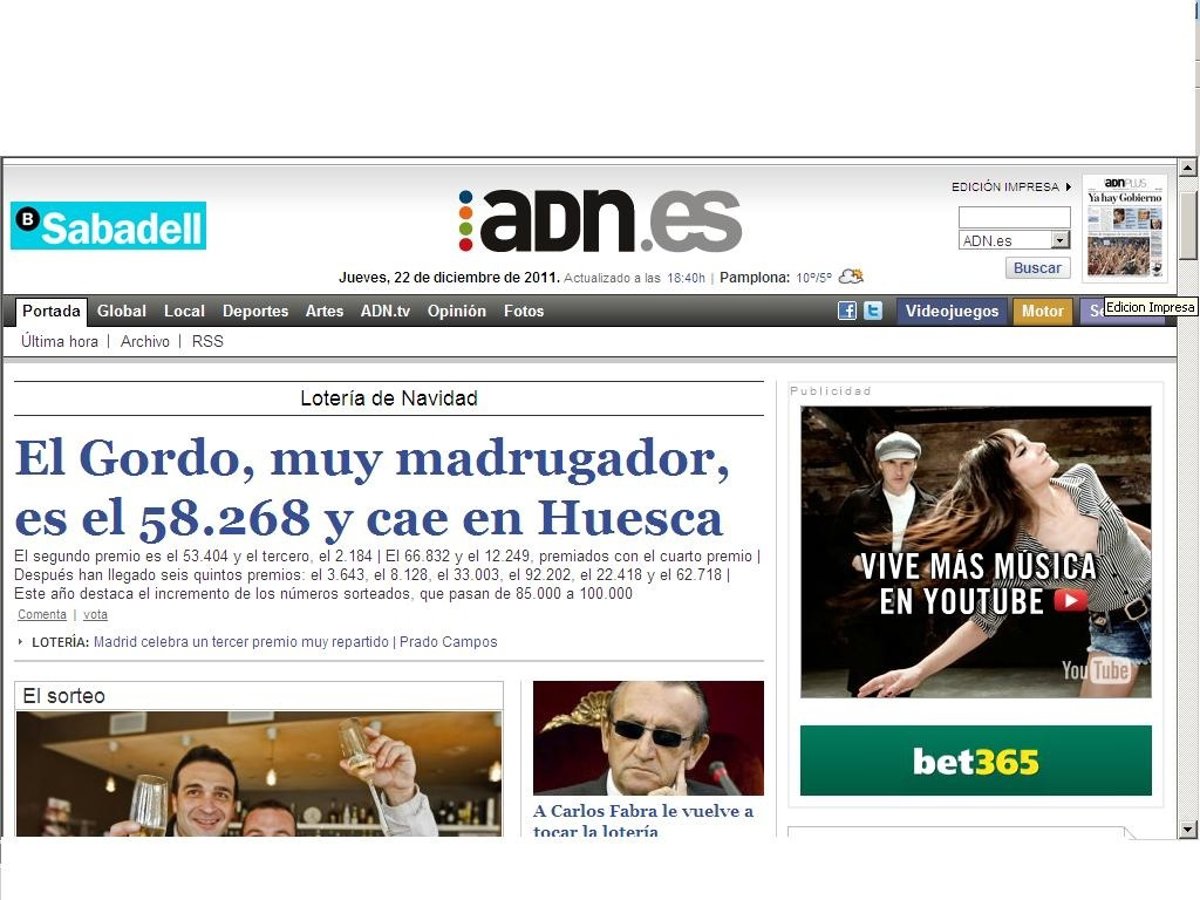Open the Sabadell bank logo banner
This screenshot has height=900, width=1200.
pos(108,226)
